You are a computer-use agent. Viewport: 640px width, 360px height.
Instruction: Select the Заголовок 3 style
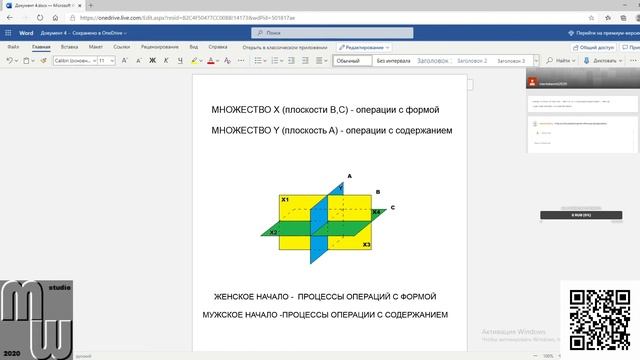tap(511, 61)
